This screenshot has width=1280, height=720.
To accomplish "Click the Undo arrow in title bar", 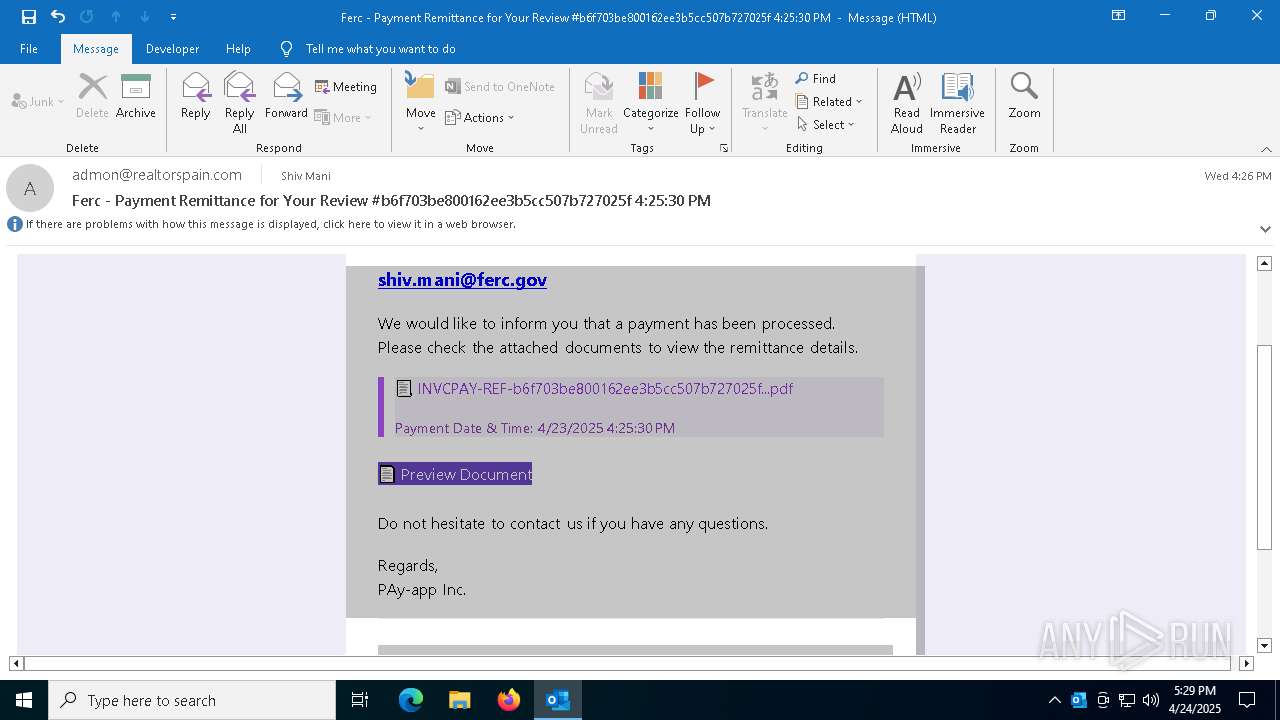I will [58, 17].
